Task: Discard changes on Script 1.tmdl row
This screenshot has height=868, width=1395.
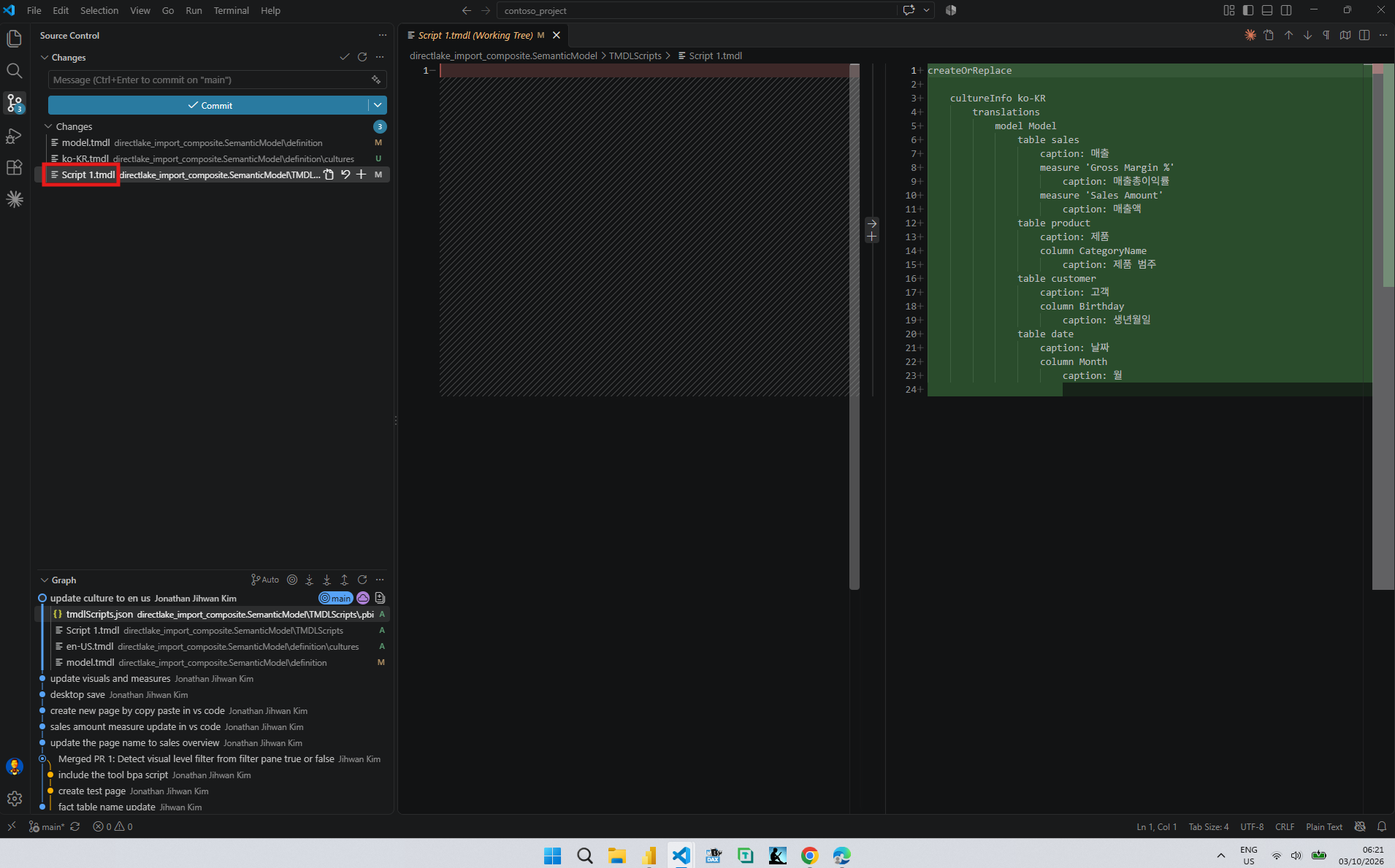Action: point(345,174)
